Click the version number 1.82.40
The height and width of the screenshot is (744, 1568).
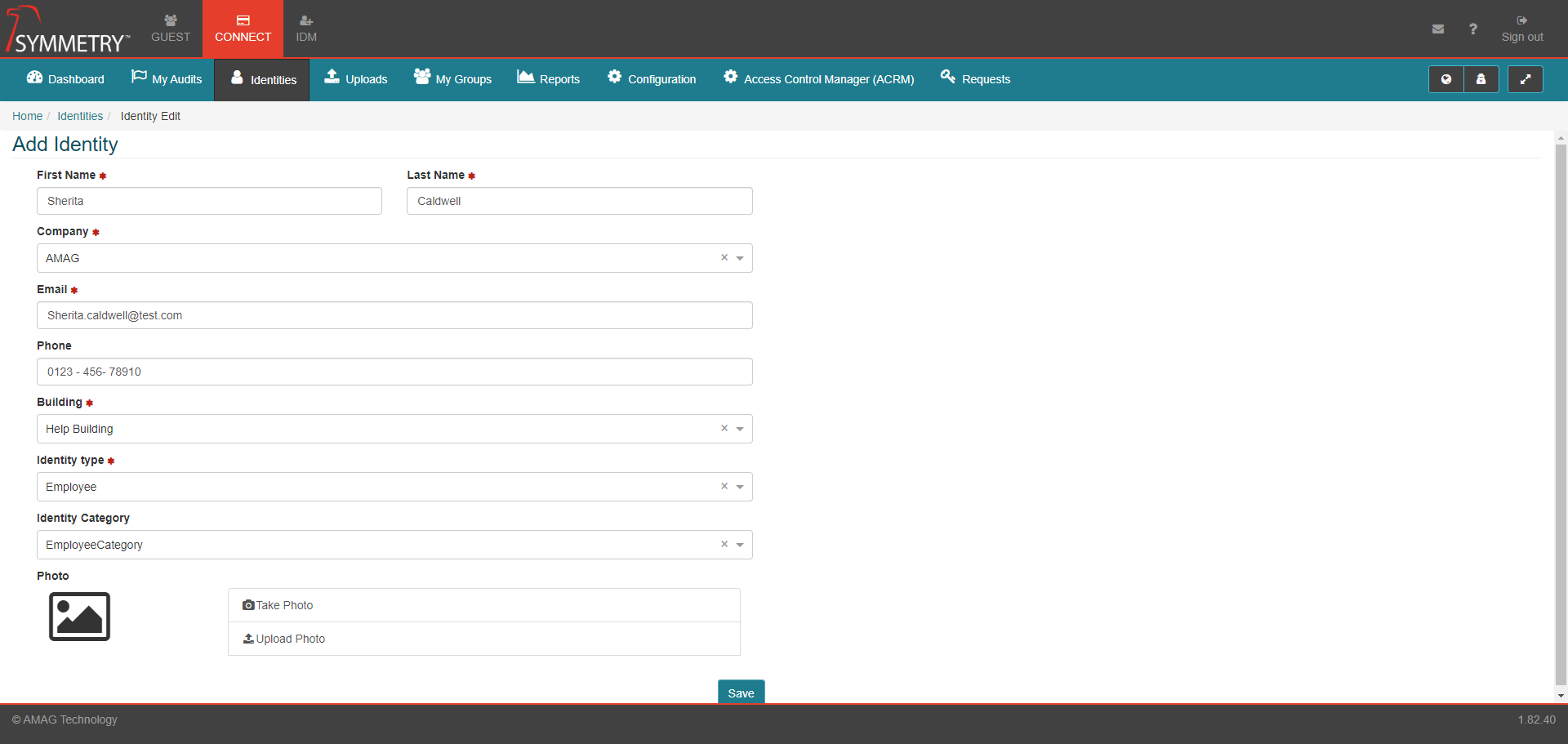coord(1536,719)
